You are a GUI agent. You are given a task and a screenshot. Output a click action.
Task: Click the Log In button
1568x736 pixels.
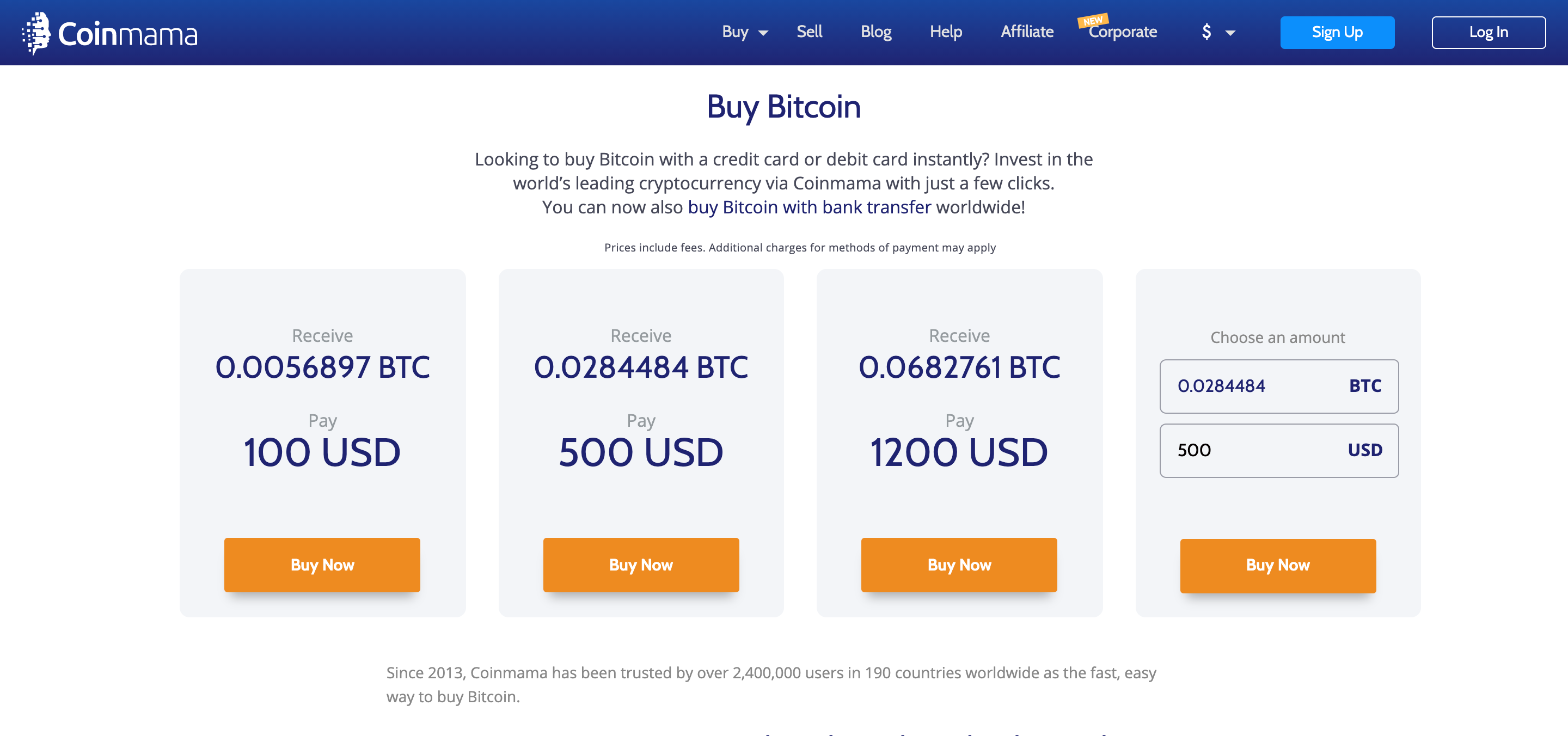tap(1489, 32)
